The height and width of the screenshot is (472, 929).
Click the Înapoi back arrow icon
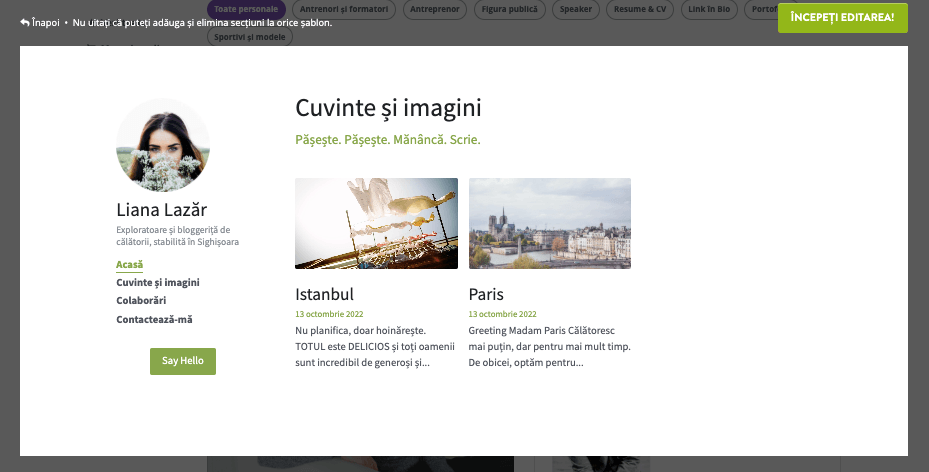pos(26,22)
